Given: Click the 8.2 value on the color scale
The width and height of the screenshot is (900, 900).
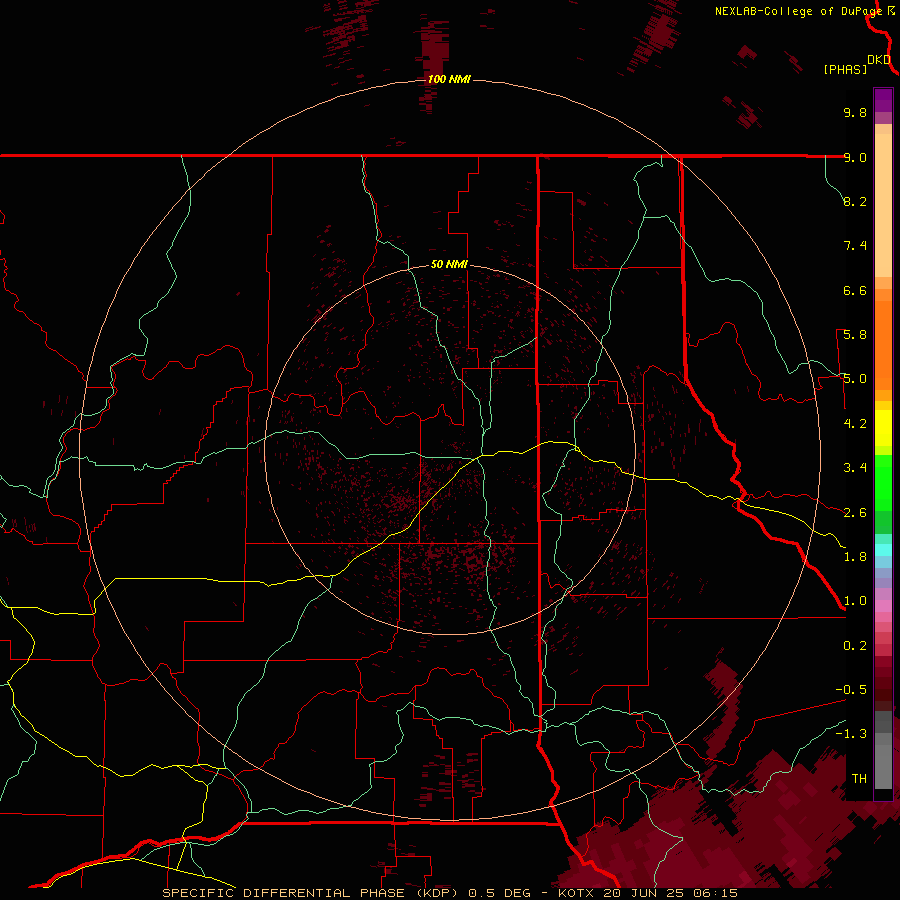Looking at the screenshot, I should pyautogui.click(x=855, y=201).
